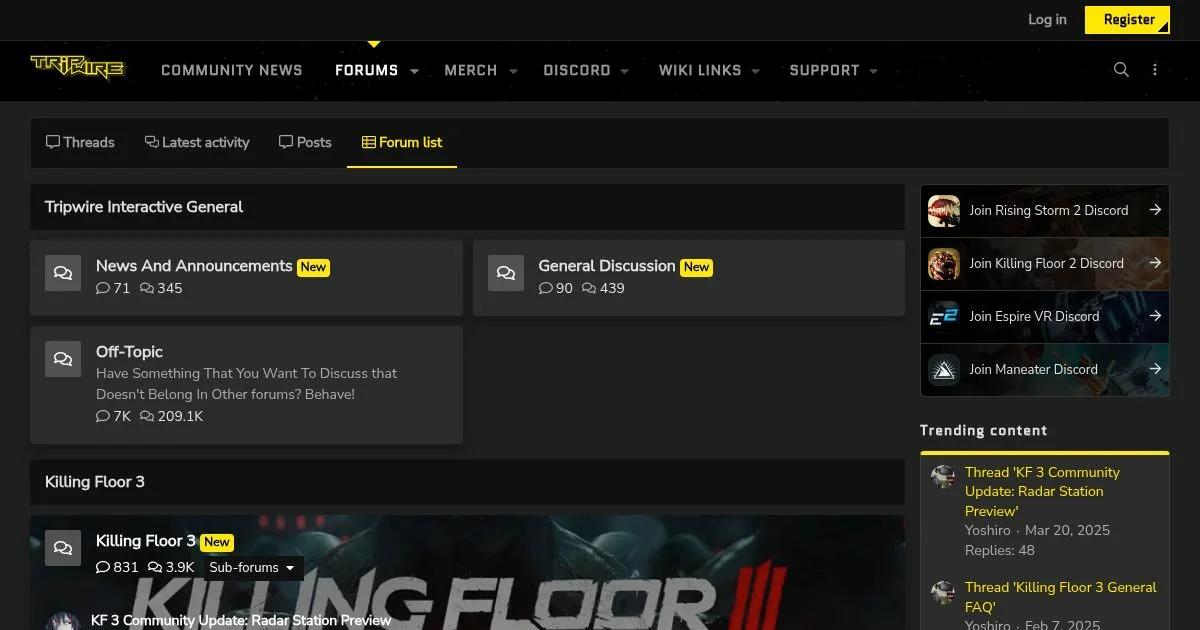The image size is (1200, 630).
Task: Click the Killing Floor 2 Discord thumbnail
Action: (944, 264)
